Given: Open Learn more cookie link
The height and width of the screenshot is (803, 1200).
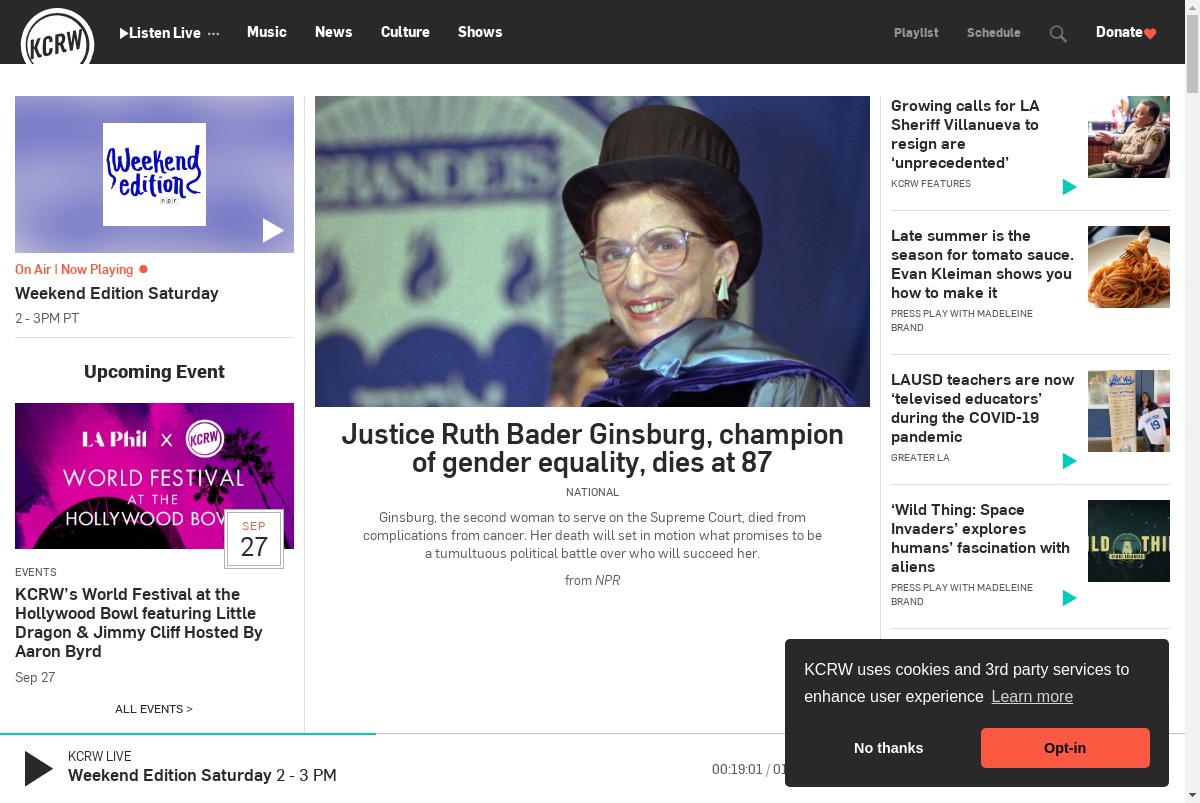Looking at the screenshot, I should pos(1032,697).
